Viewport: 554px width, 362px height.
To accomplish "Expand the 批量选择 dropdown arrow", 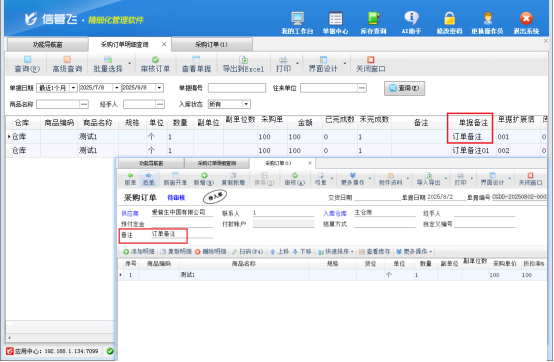I will tap(129, 64).
